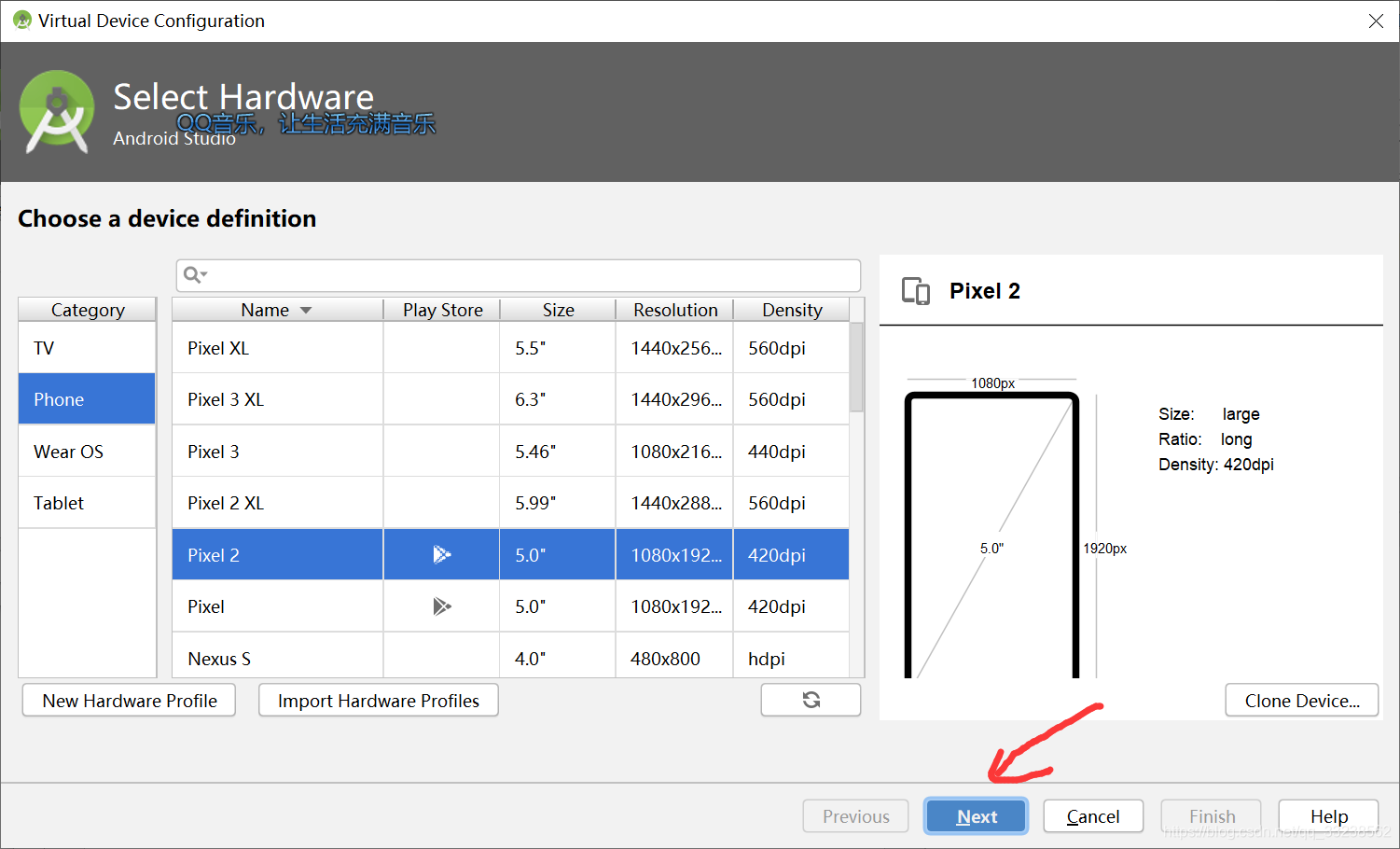
Task: Click the 440dpi density cell
Action: [x=791, y=452]
